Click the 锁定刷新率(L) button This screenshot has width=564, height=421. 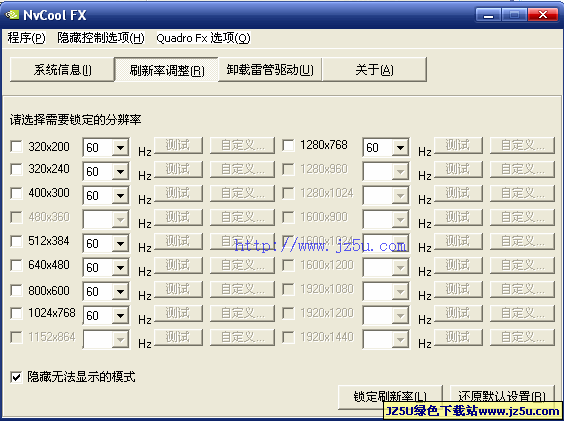(x=390, y=397)
